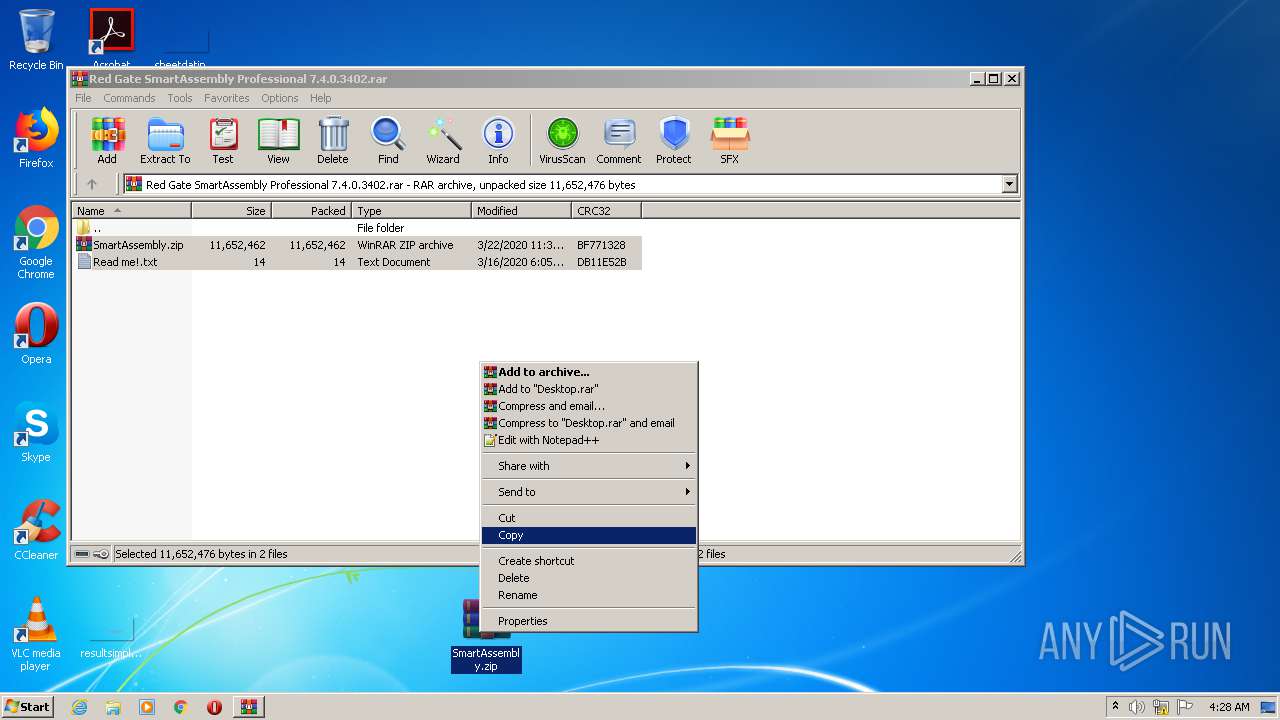Screen dimensions: 1280x720
Task: Open Skype desktop shortcut
Action: tap(36, 432)
